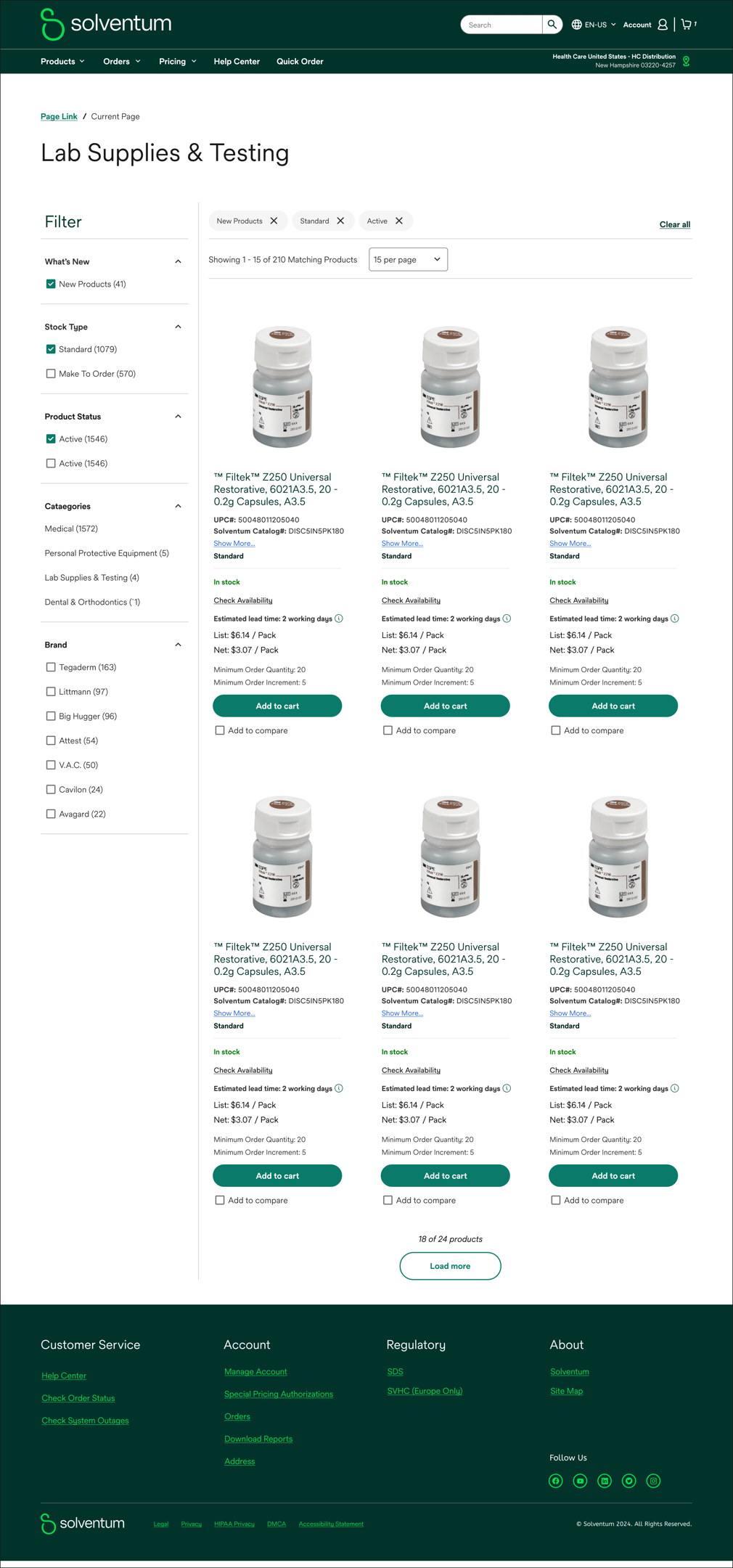Open Download Reports footer link

pyautogui.click(x=258, y=1439)
